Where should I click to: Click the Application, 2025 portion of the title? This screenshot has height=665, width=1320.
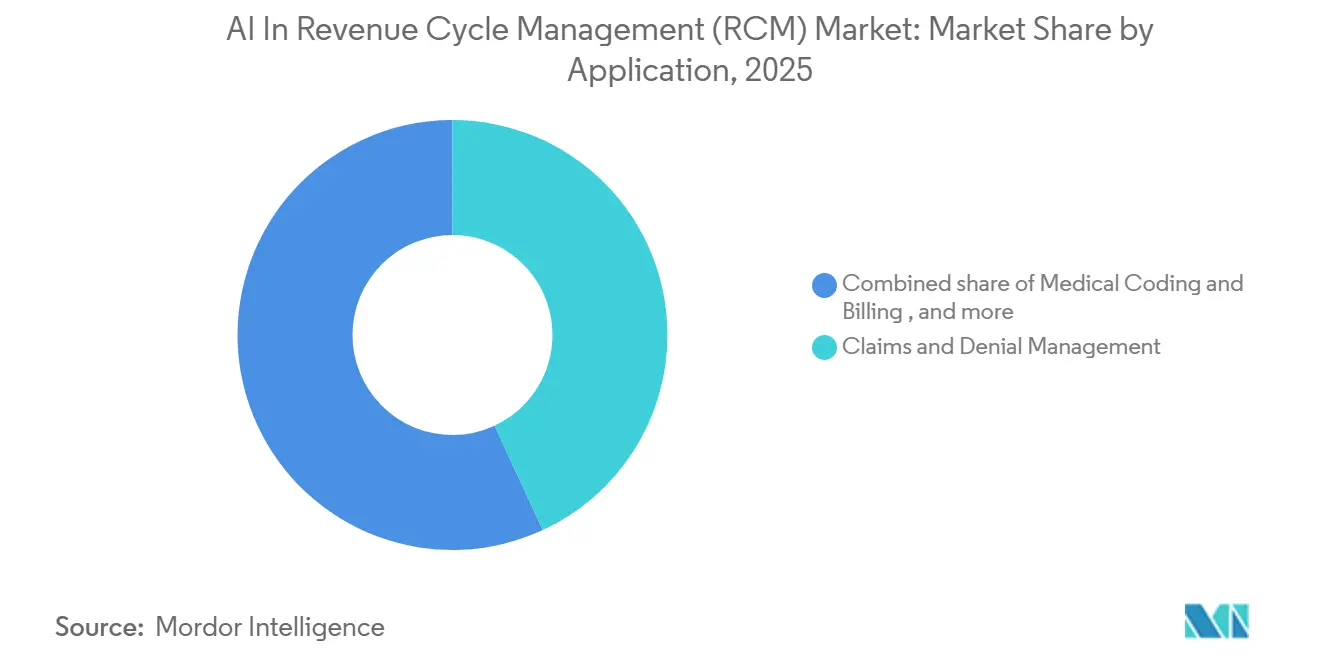tap(690, 70)
